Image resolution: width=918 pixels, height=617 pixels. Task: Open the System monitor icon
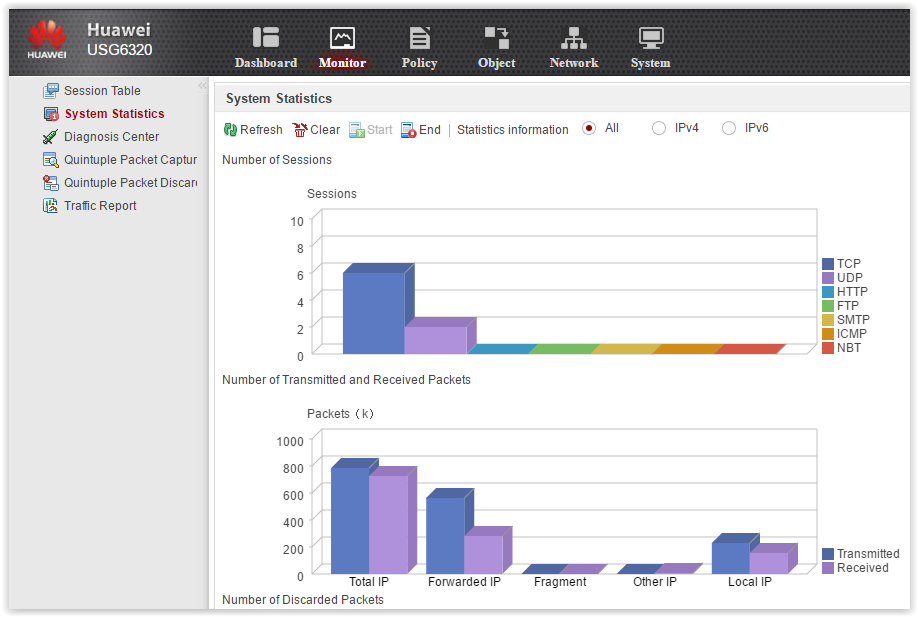pos(650,37)
